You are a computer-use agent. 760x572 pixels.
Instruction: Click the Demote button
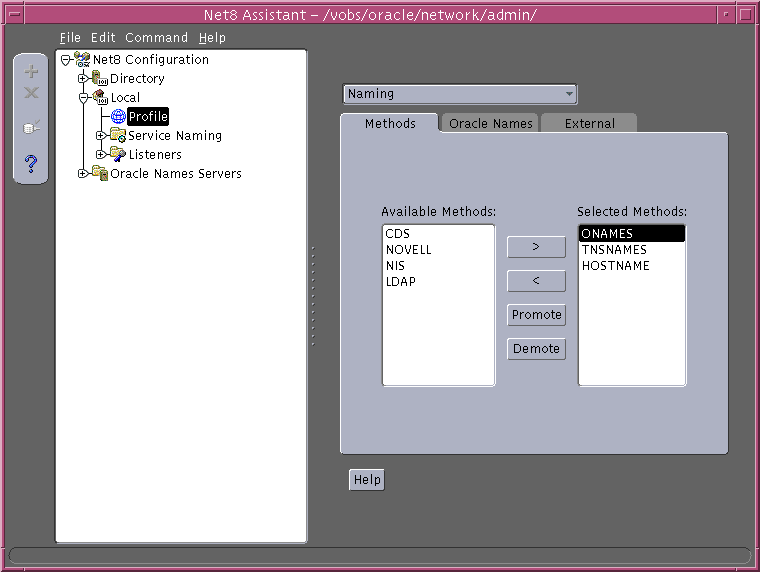point(537,349)
